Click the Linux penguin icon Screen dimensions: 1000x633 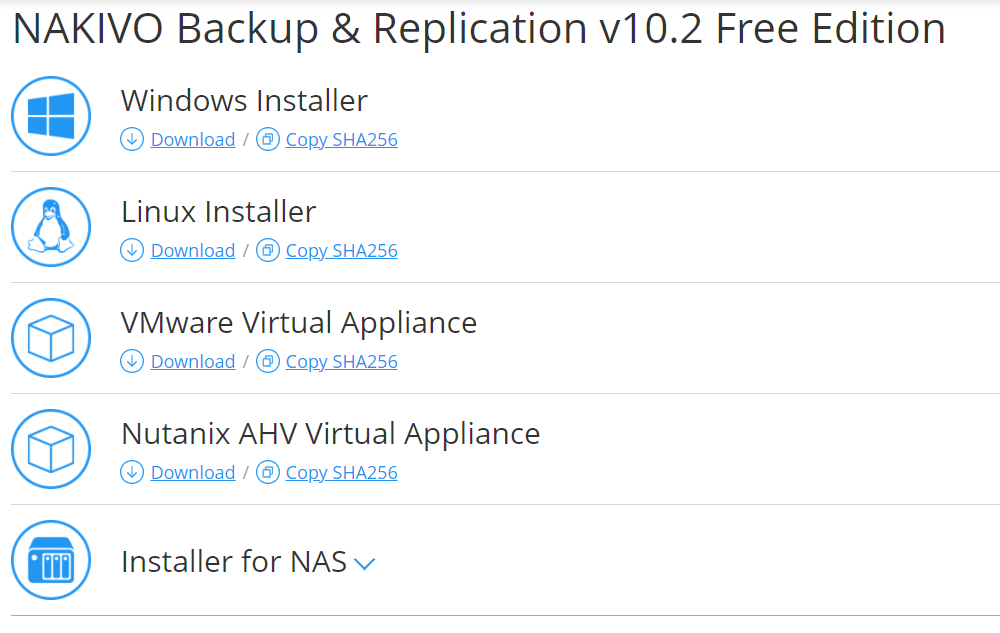click(x=51, y=227)
